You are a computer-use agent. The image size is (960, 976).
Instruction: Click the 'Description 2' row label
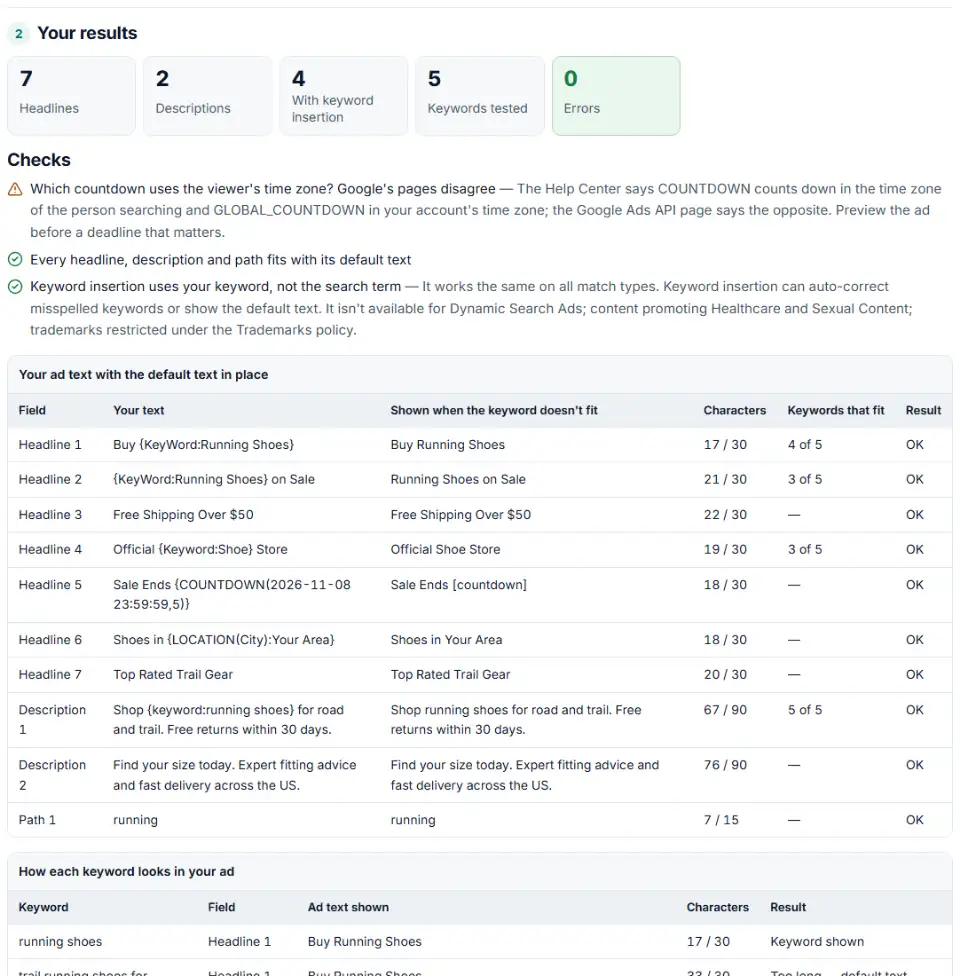click(52, 776)
